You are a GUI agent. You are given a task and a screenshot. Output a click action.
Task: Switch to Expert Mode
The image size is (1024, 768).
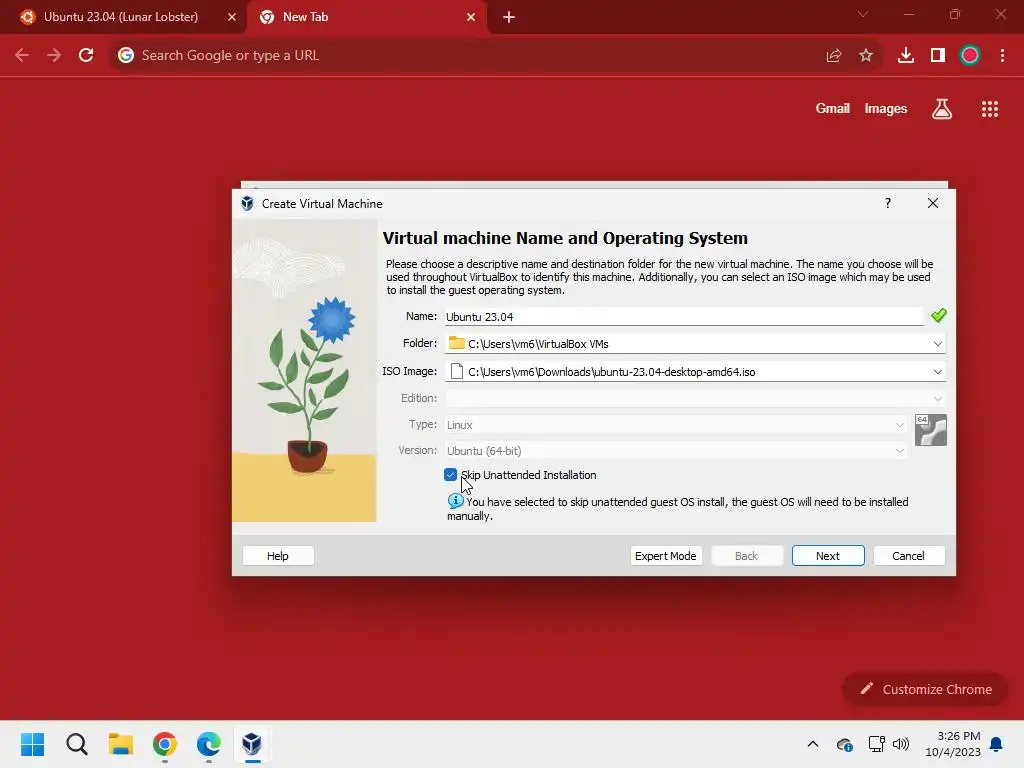point(665,556)
